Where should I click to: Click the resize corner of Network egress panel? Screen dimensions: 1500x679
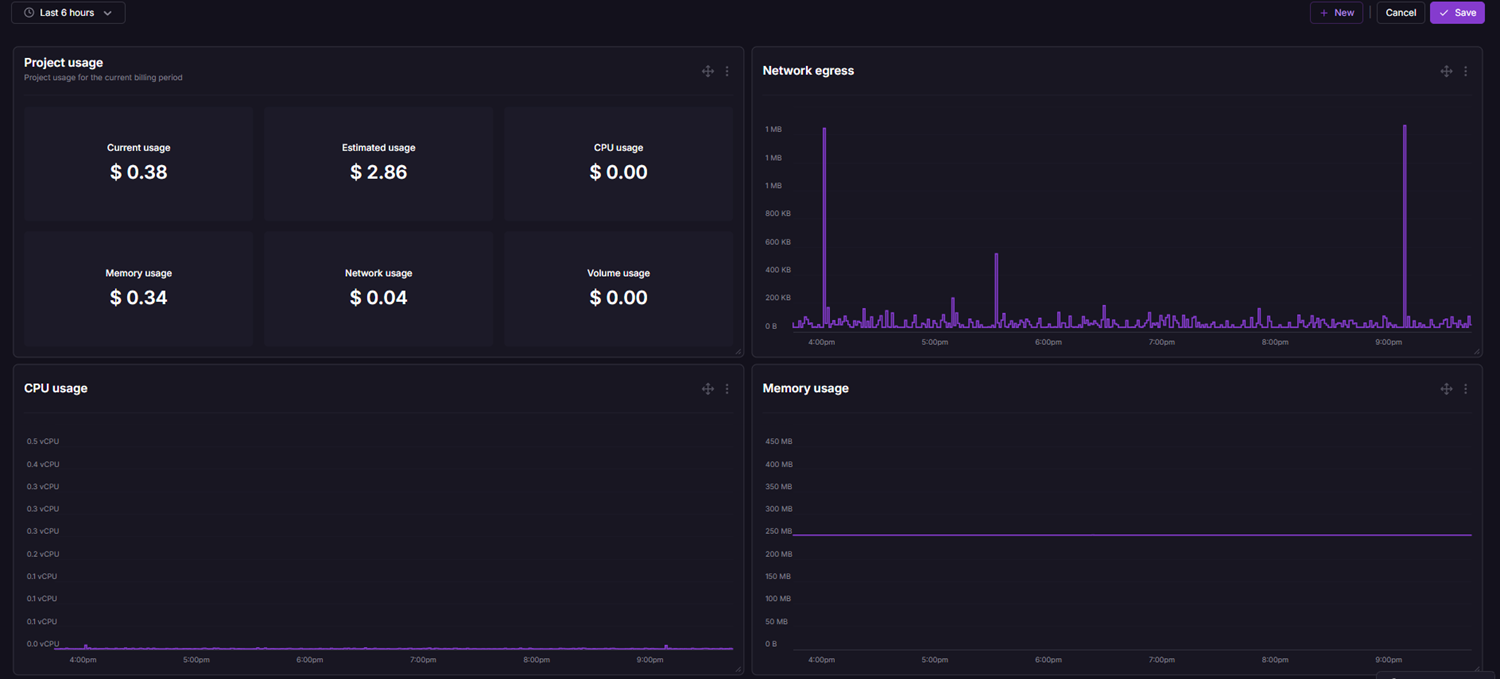point(1477,352)
